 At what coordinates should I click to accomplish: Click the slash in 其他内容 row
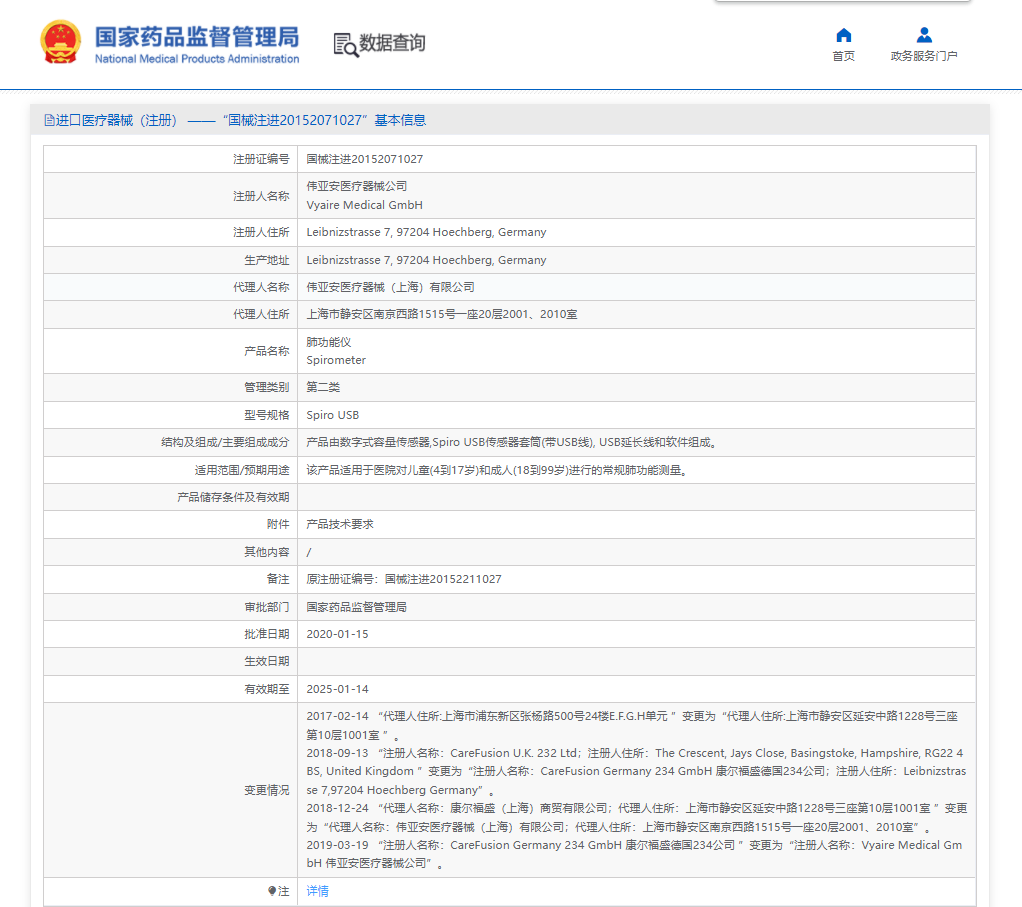coord(309,553)
